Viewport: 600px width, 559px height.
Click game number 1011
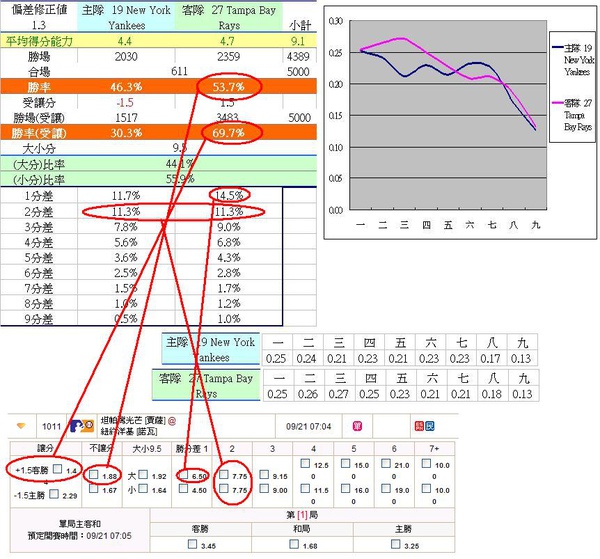point(51,426)
